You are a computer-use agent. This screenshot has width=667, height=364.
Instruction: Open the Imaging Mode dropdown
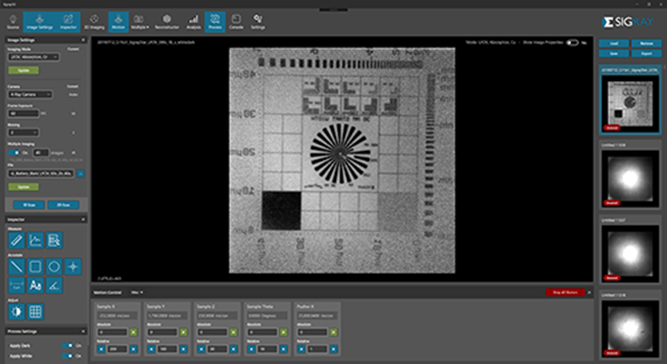(x=34, y=57)
